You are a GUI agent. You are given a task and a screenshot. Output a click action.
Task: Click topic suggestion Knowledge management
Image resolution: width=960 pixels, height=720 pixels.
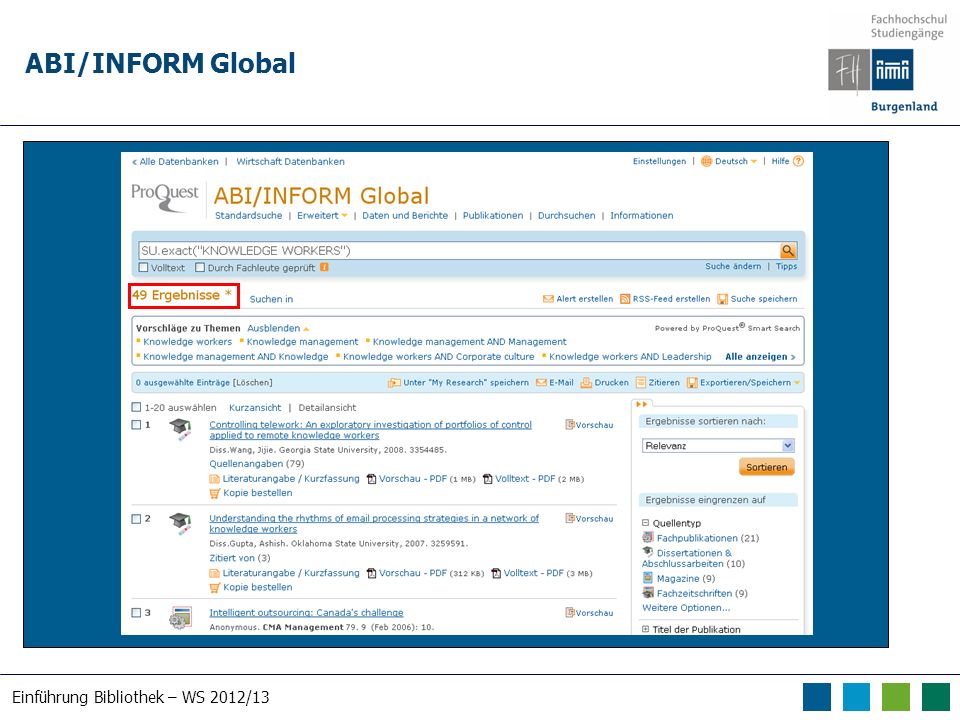click(x=302, y=342)
